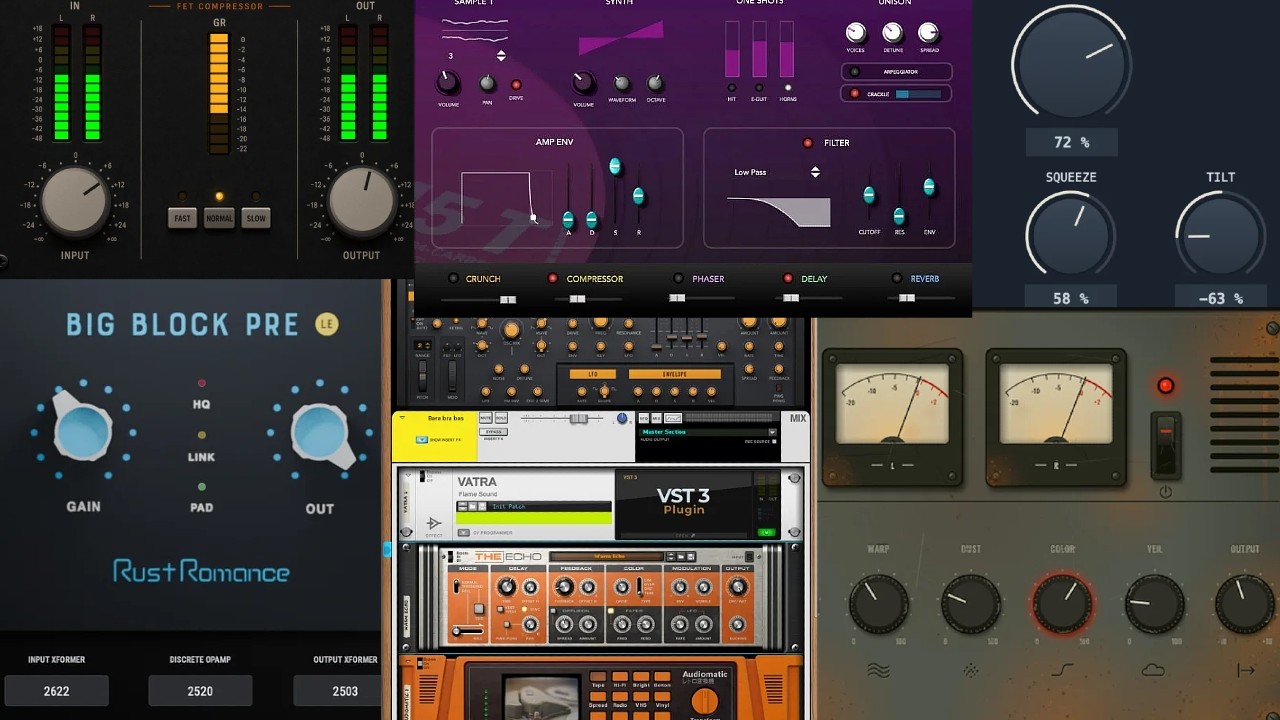Screen dimensions: 1280x720
Task: Click the Output arrow icon under the knob
Action: pos(1245,670)
